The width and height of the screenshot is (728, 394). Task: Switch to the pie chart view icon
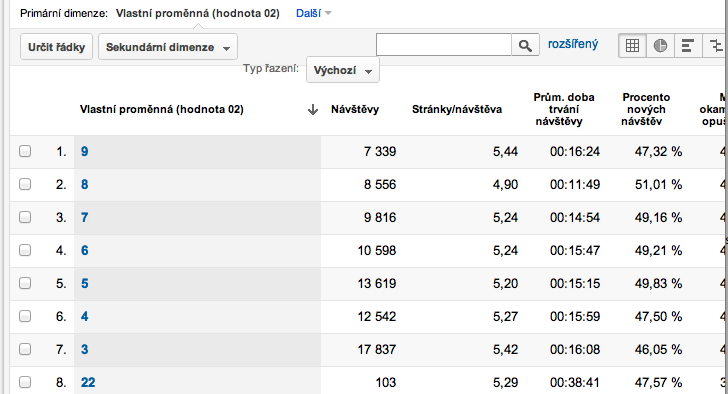(660, 45)
